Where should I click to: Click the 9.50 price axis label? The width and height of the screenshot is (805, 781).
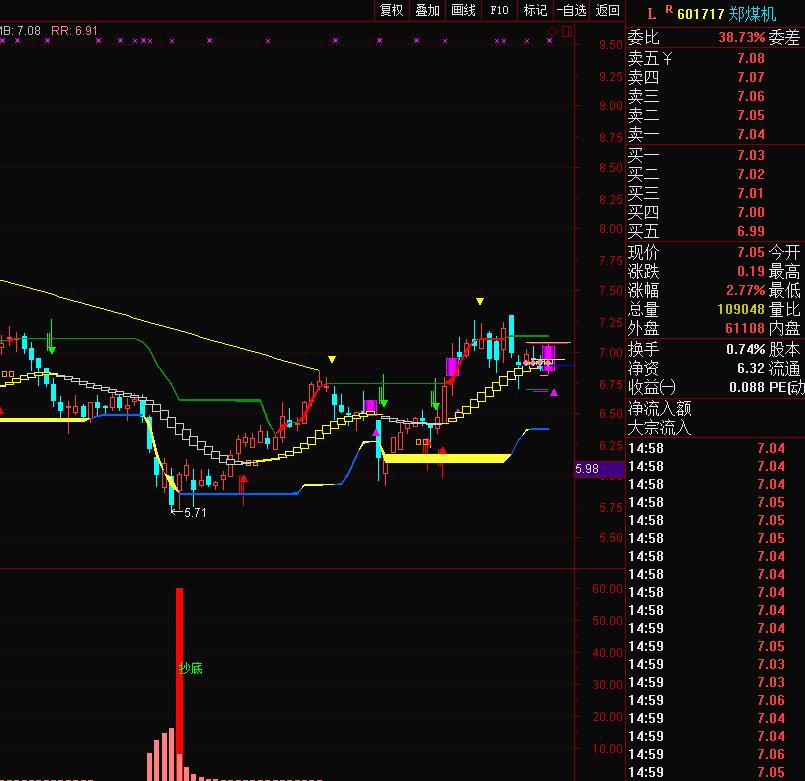point(610,45)
